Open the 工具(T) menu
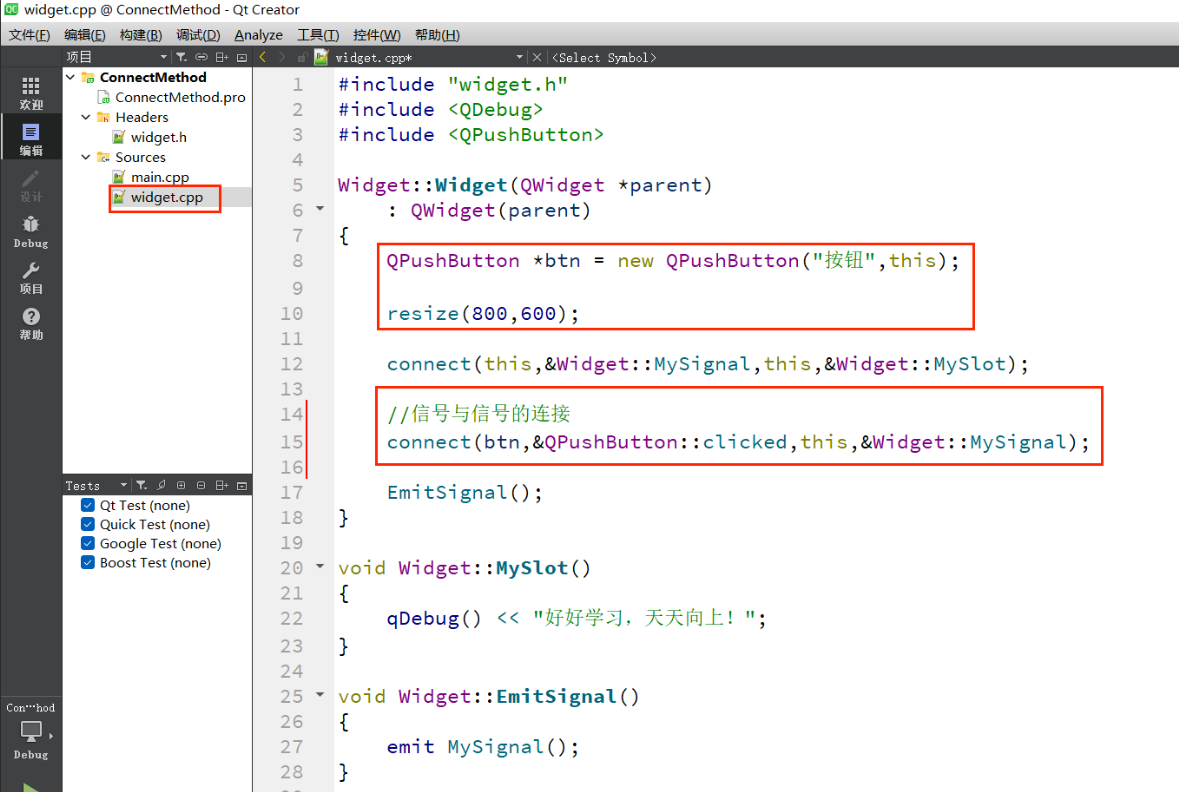Image resolution: width=1179 pixels, height=792 pixels. click(x=318, y=35)
